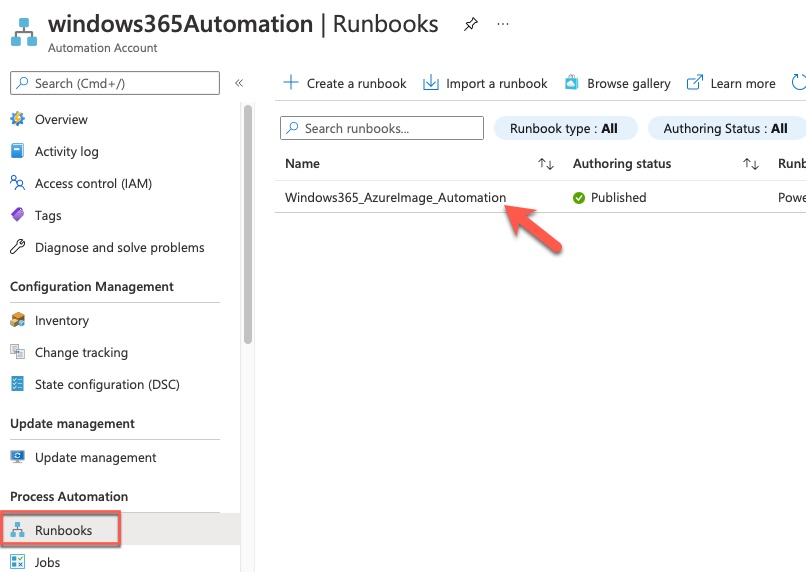Click the Name column header

click(x=302, y=164)
